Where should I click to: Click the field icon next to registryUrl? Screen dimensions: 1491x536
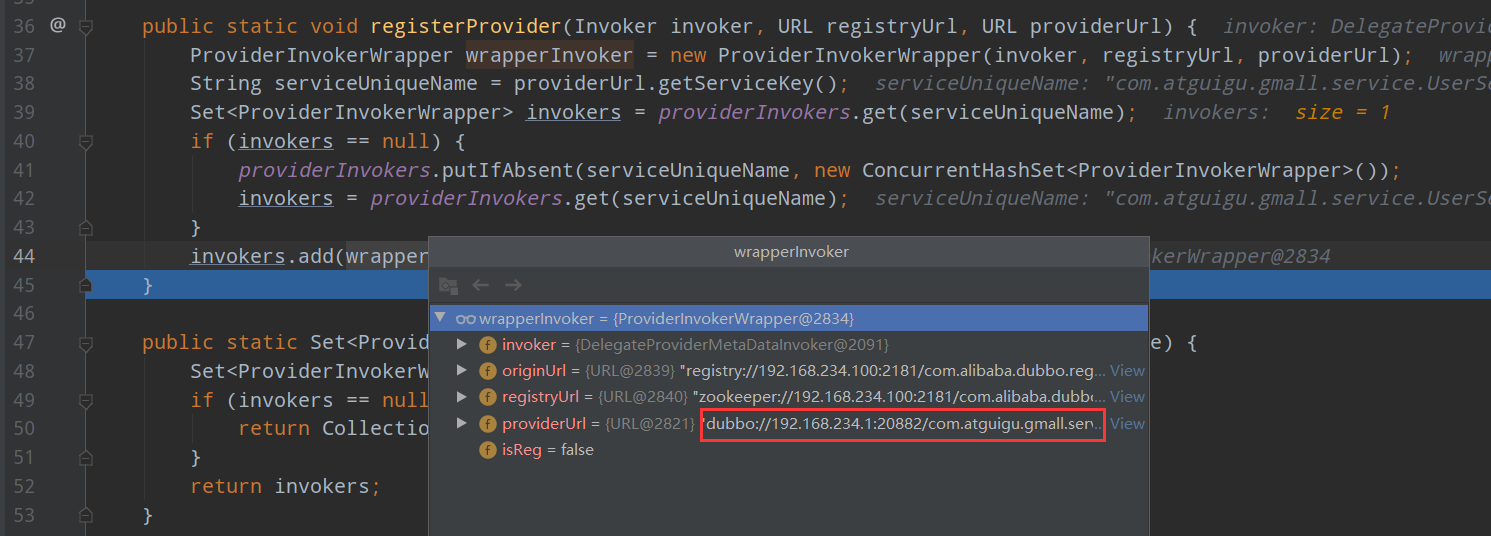488,397
